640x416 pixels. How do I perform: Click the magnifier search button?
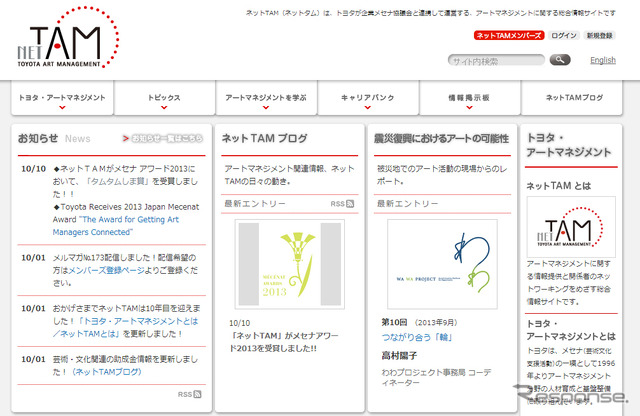[560, 60]
